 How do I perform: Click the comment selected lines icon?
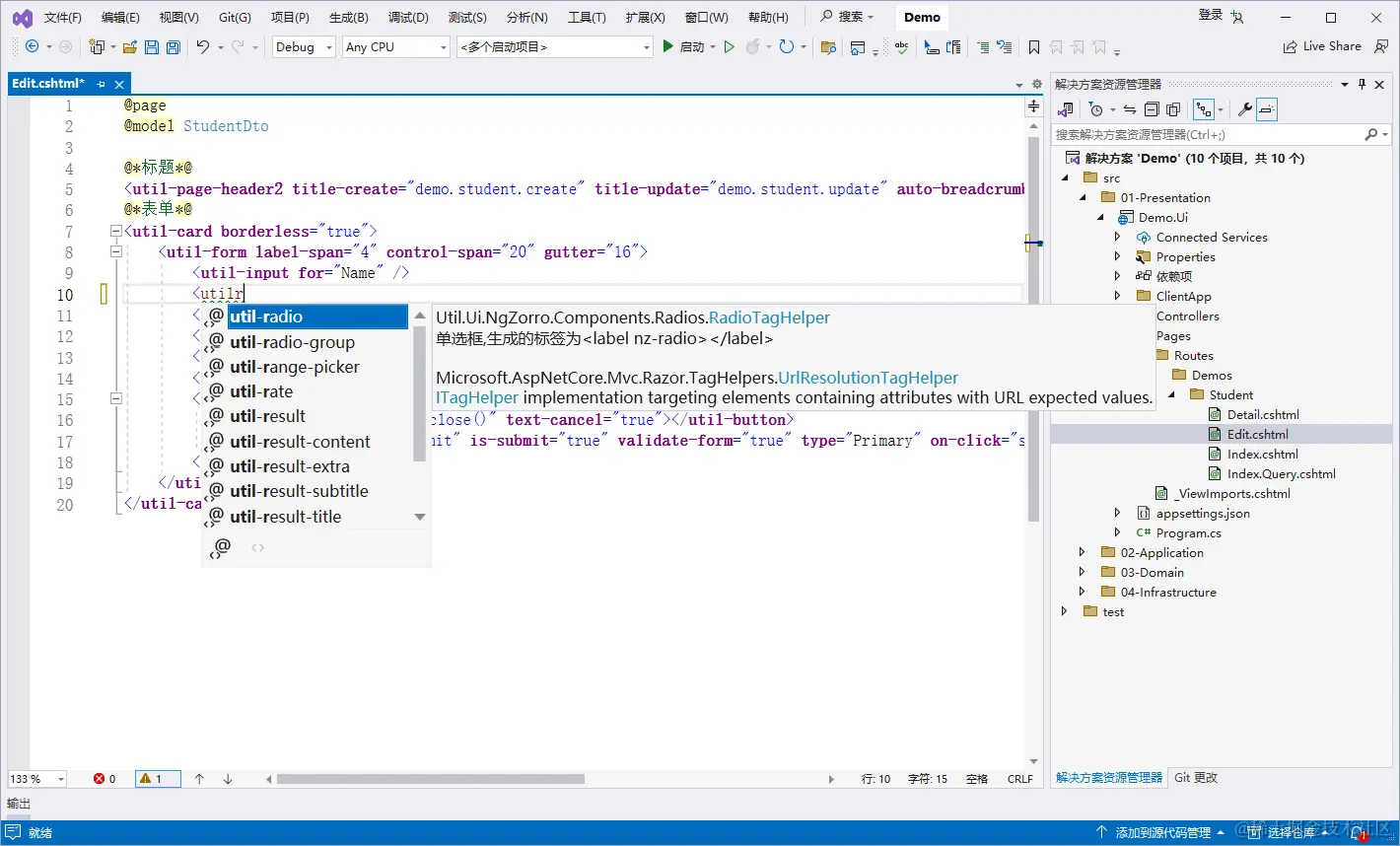[982, 47]
